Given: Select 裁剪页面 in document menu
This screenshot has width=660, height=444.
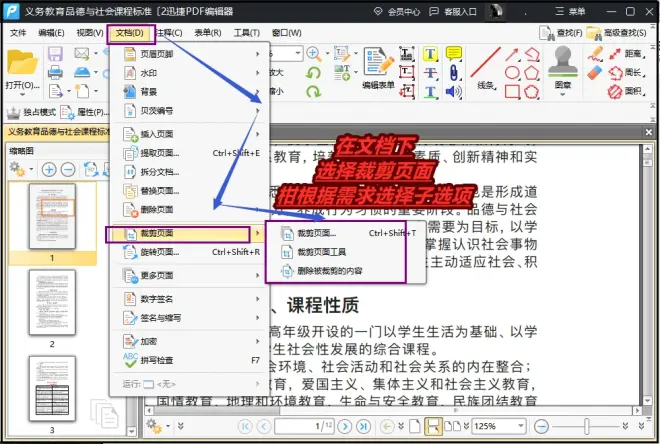Looking at the screenshot, I should click(x=189, y=234).
